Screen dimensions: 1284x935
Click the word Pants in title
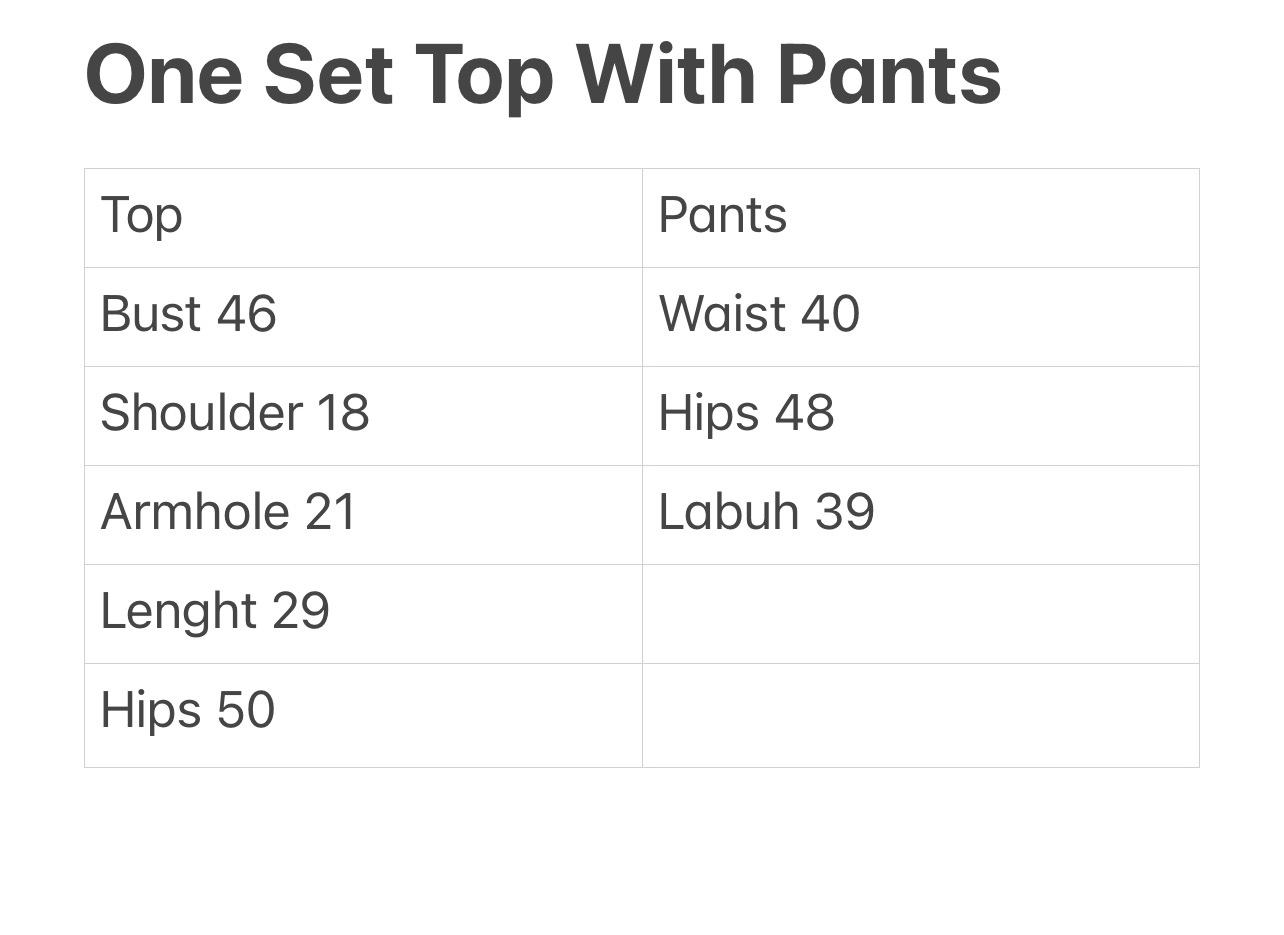point(888,76)
